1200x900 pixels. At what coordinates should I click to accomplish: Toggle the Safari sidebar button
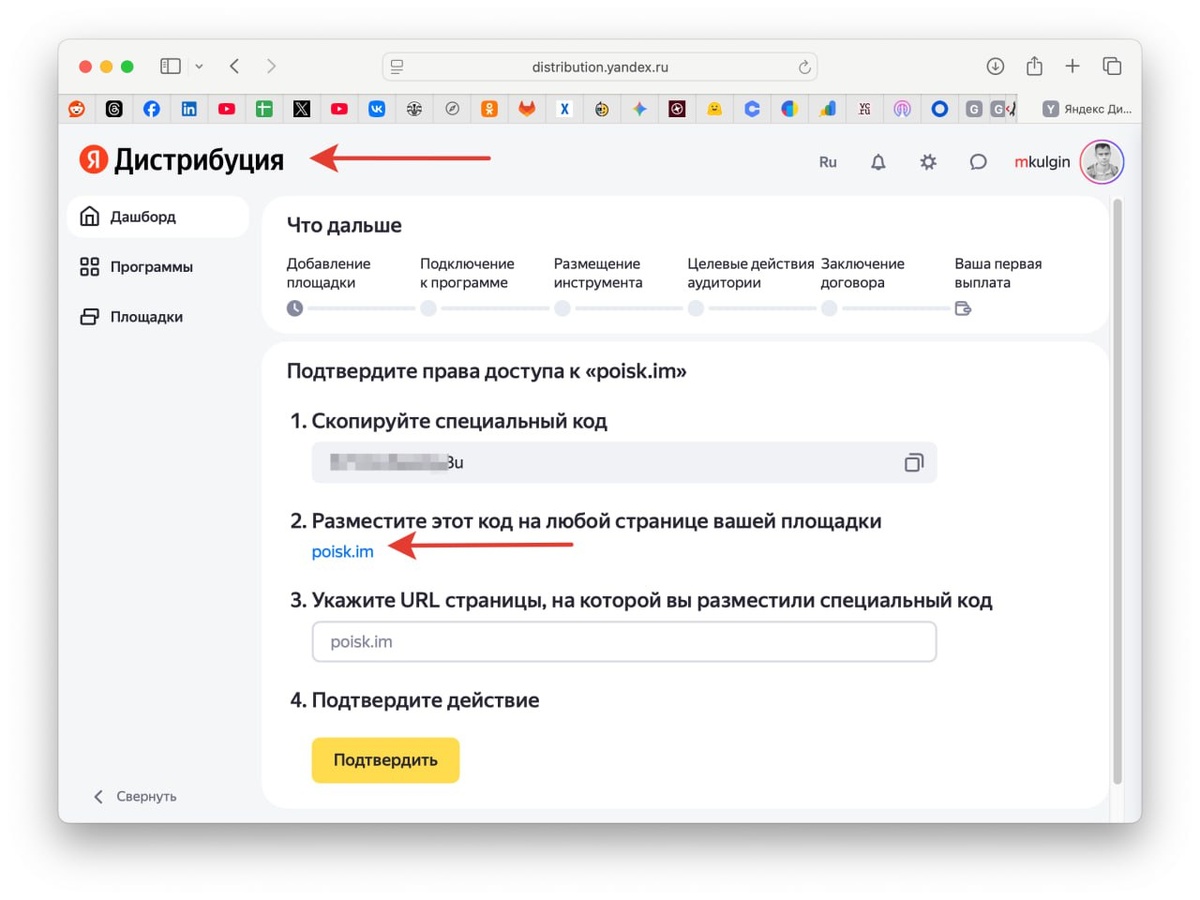tap(171, 67)
